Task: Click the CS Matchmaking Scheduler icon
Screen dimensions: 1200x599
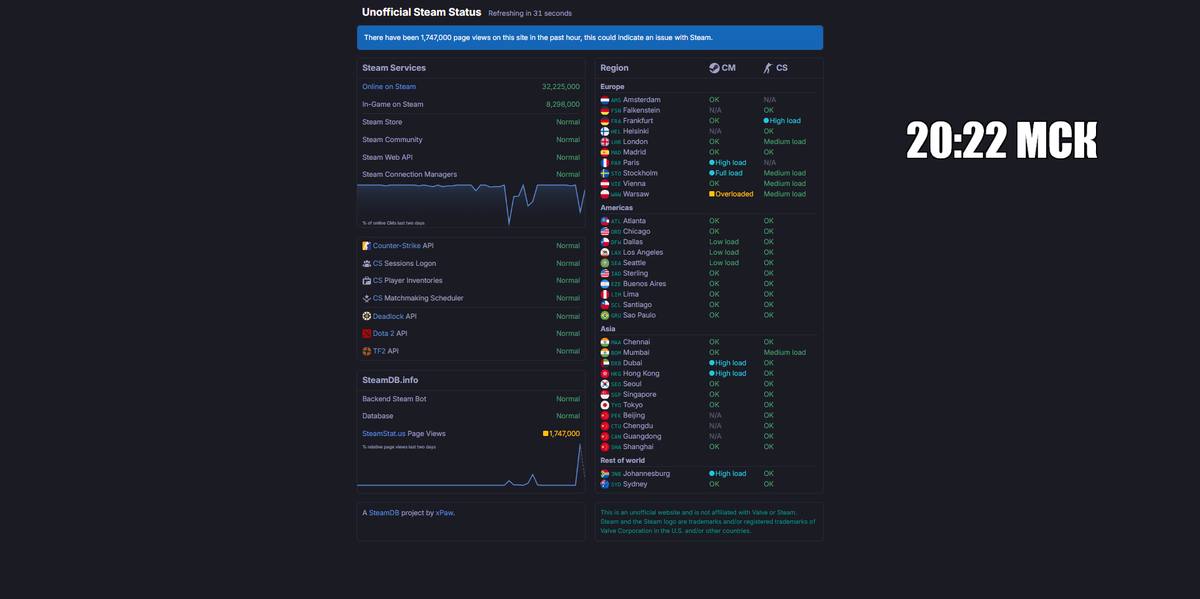Action: pos(366,297)
